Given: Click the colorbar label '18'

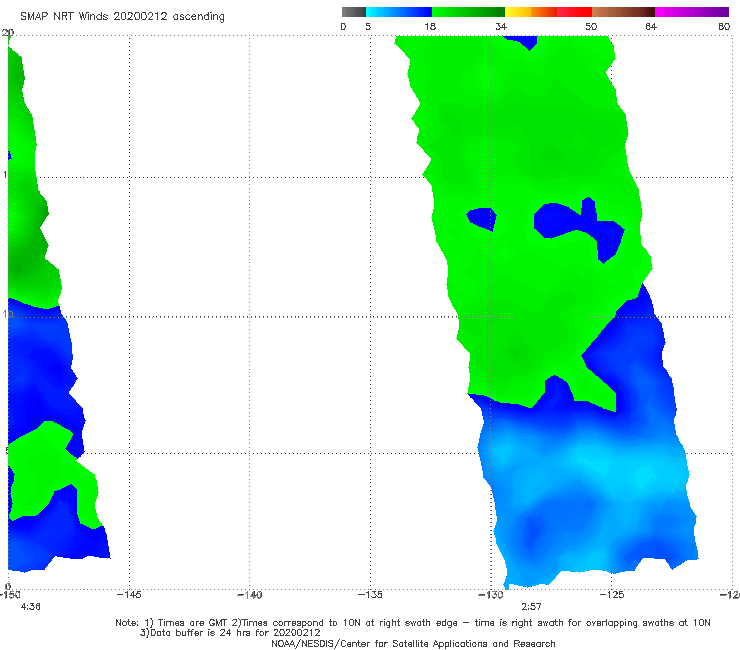Looking at the screenshot, I should click(430, 27).
